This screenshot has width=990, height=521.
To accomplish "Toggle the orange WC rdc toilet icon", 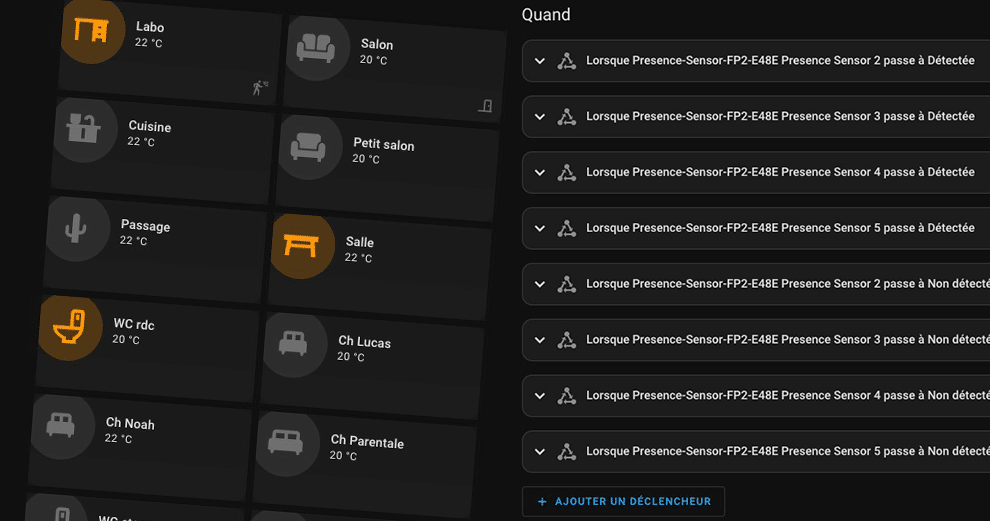I will click(70, 328).
